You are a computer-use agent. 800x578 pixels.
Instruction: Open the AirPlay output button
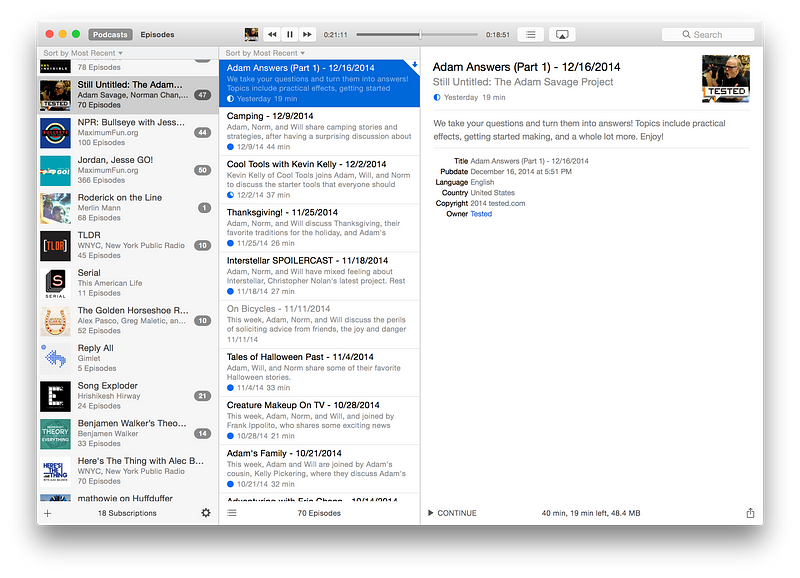(562, 35)
